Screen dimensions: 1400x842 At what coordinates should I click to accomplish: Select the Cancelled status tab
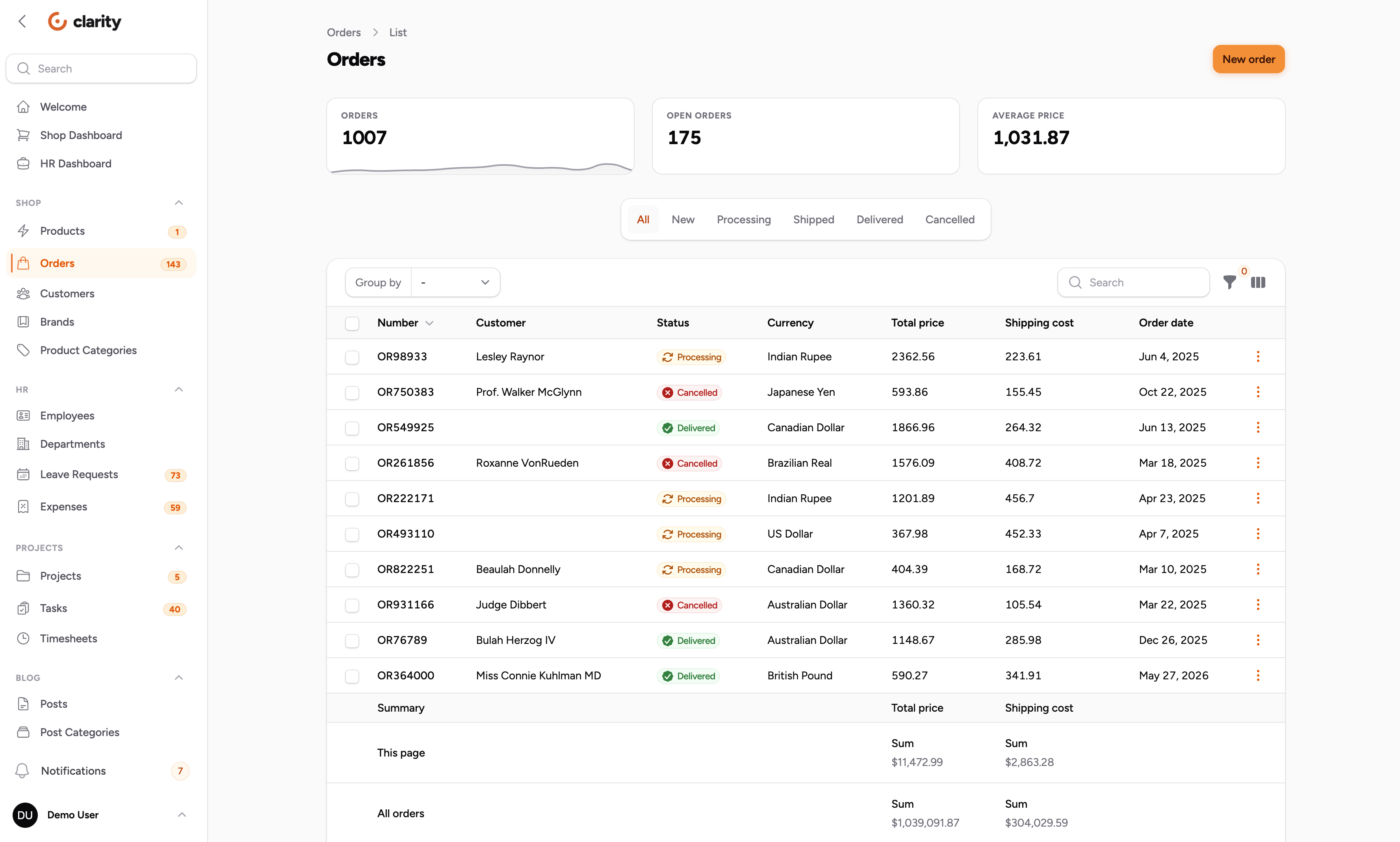(949, 220)
